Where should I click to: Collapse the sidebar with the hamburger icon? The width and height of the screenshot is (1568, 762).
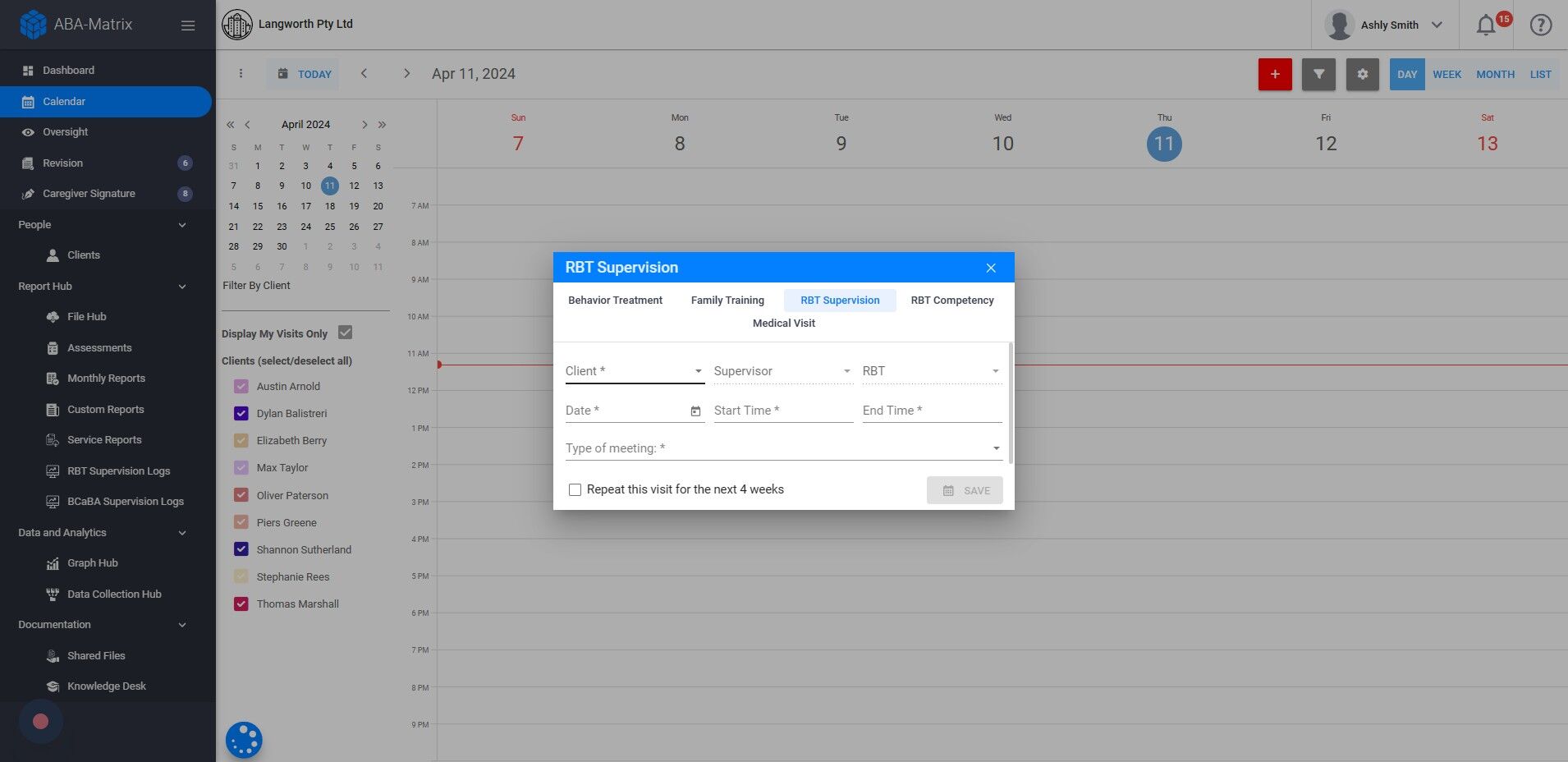[x=188, y=25]
